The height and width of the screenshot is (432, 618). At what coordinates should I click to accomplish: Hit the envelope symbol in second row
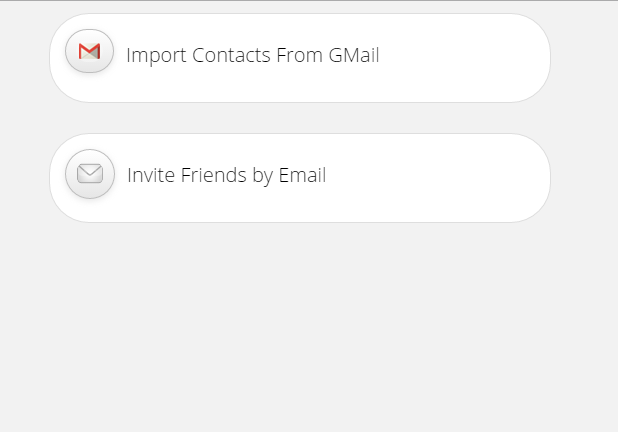click(x=90, y=174)
